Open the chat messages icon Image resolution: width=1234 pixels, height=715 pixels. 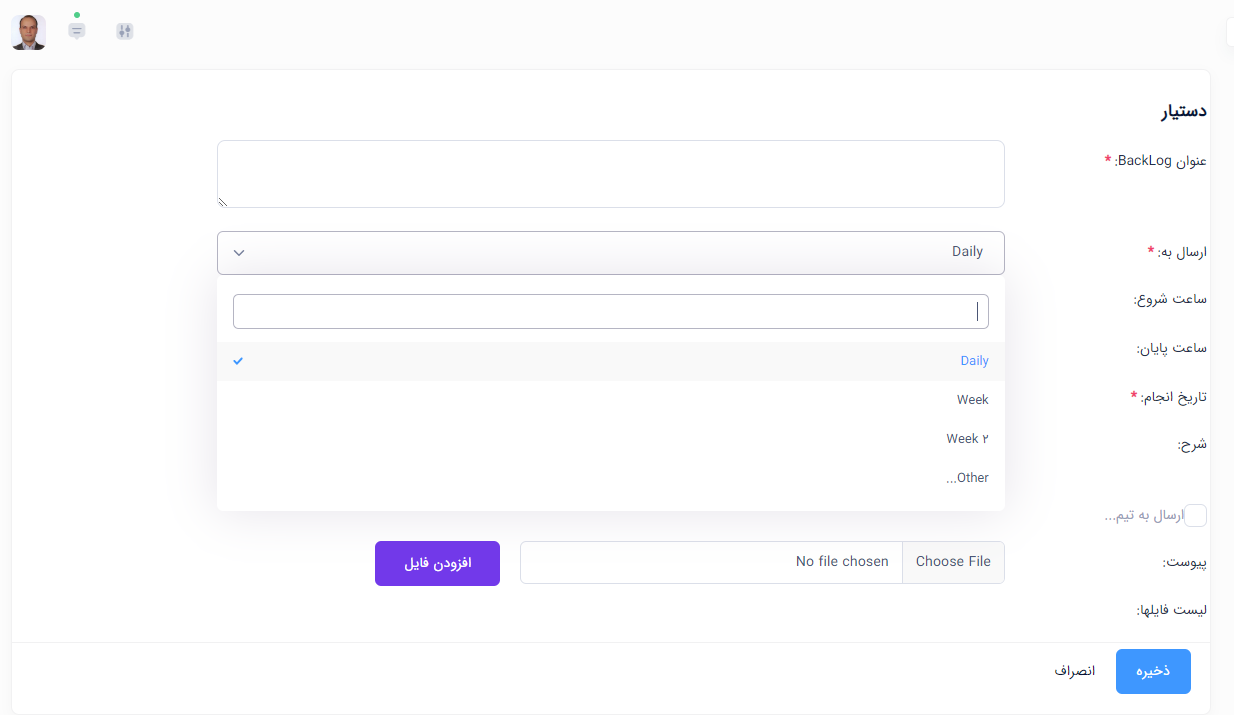click(77, 31)
